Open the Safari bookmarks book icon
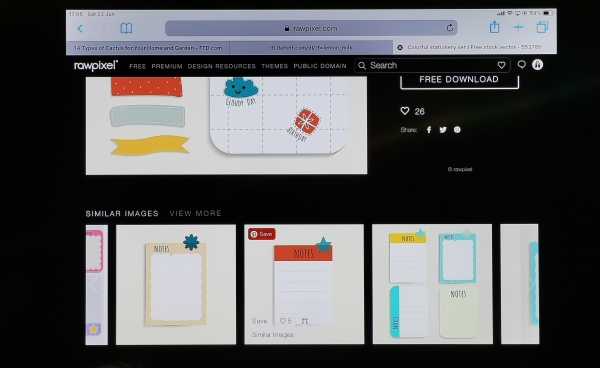The height and width of the screenshot is (368, 600). [126, 28]
